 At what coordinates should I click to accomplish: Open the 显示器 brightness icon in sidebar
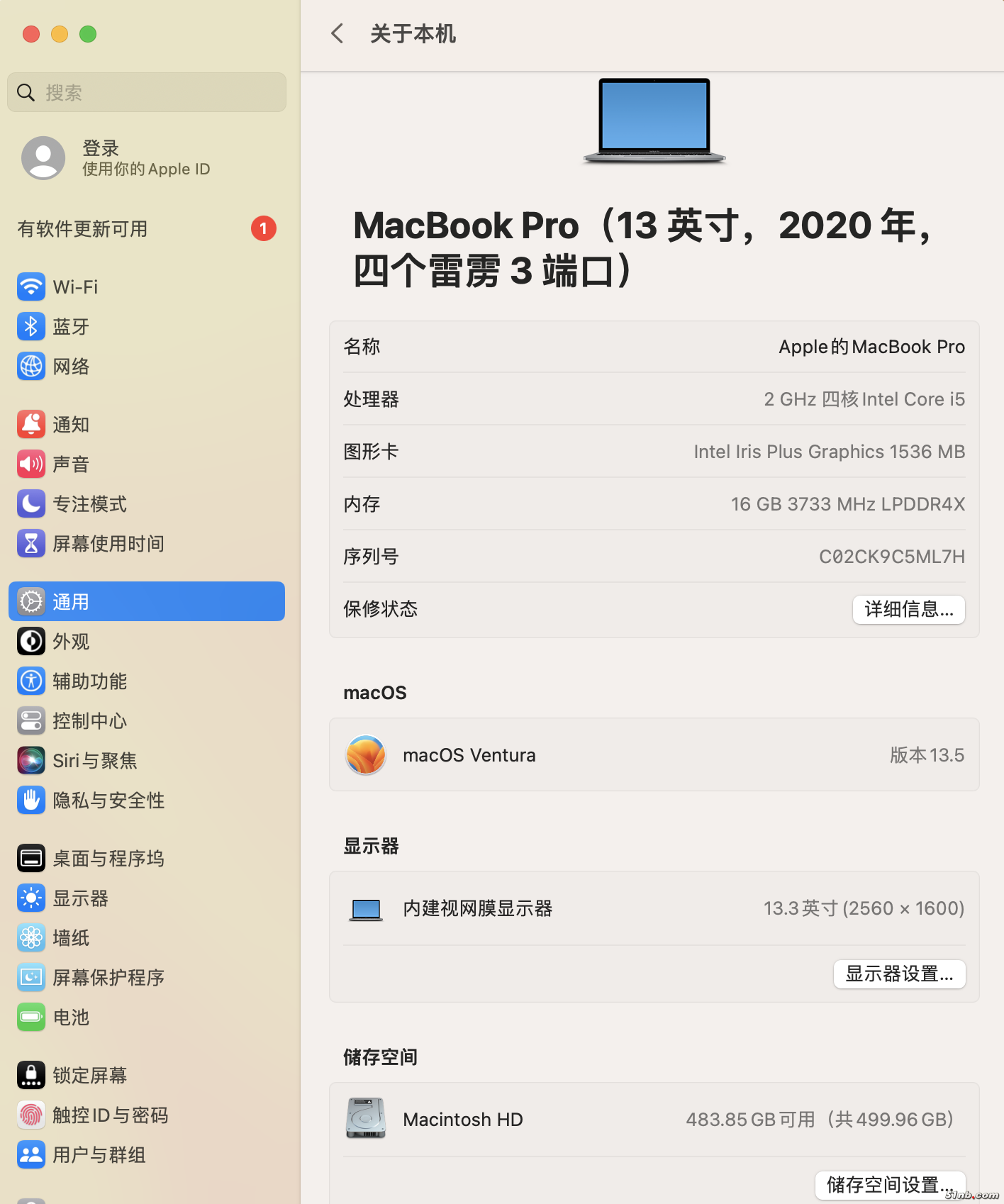[x=31, y=898]
